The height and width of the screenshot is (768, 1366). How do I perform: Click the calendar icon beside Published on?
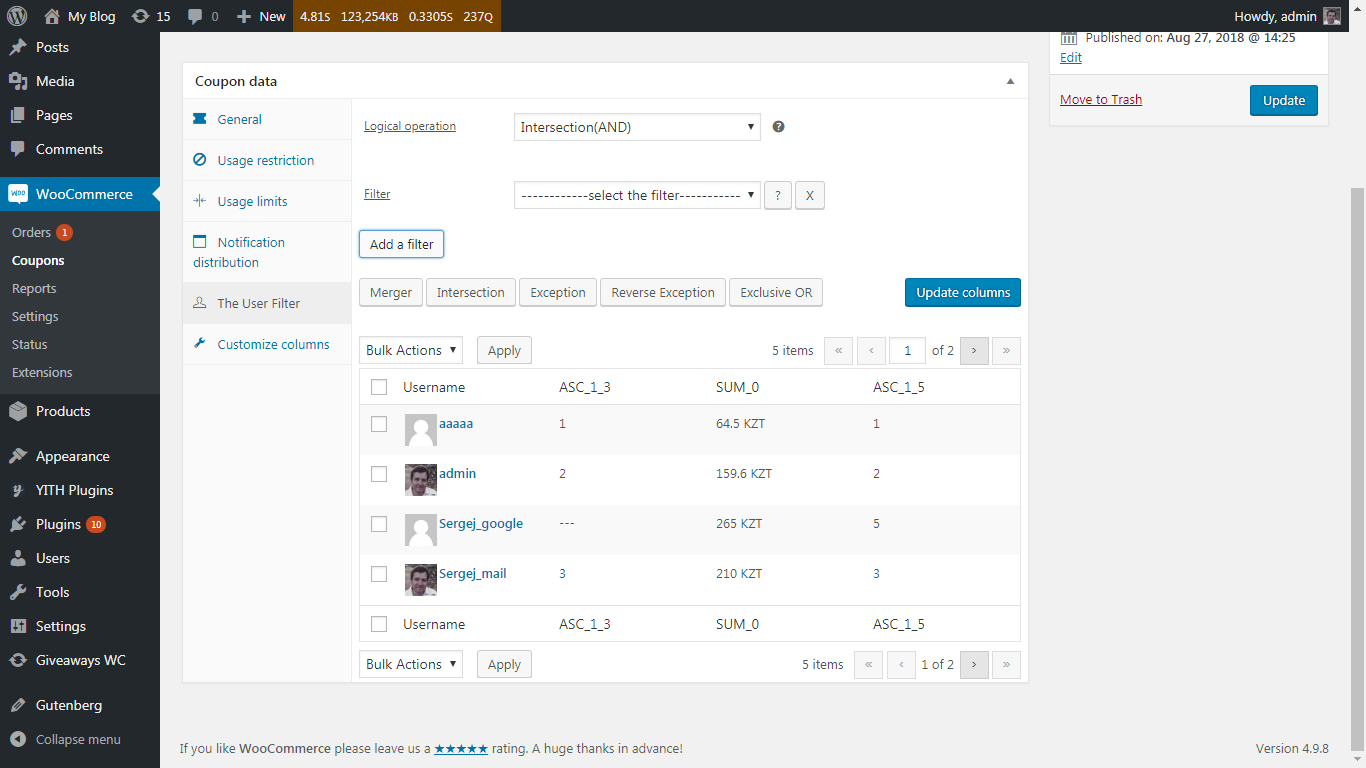coord(1069,38)
